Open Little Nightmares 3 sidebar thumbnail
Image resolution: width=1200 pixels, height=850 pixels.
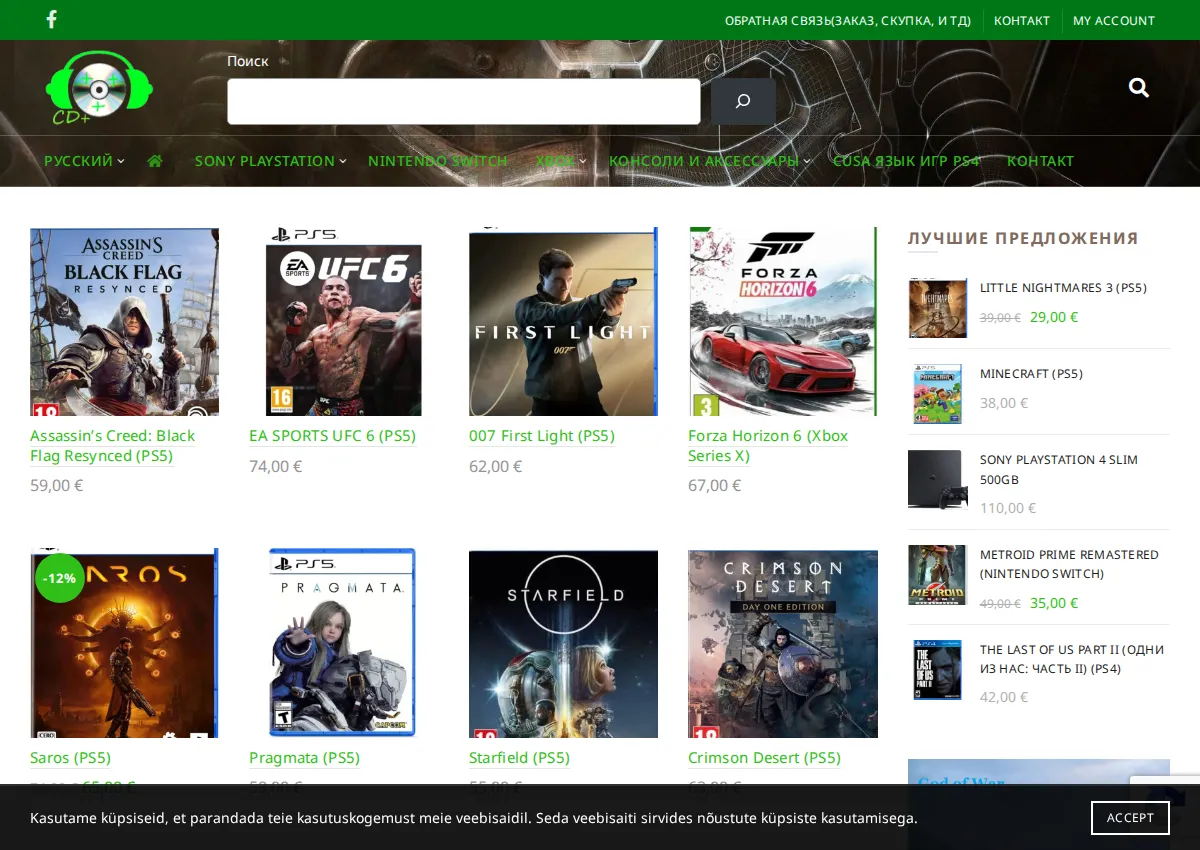click(x=937, y=308)
